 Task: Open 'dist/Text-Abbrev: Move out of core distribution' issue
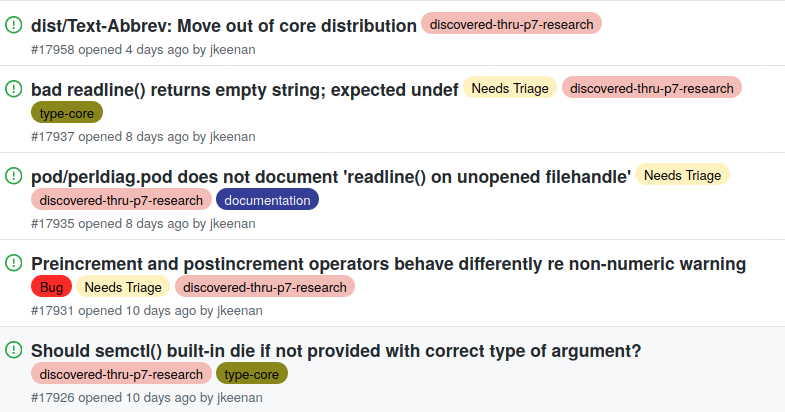click(224, 25)
